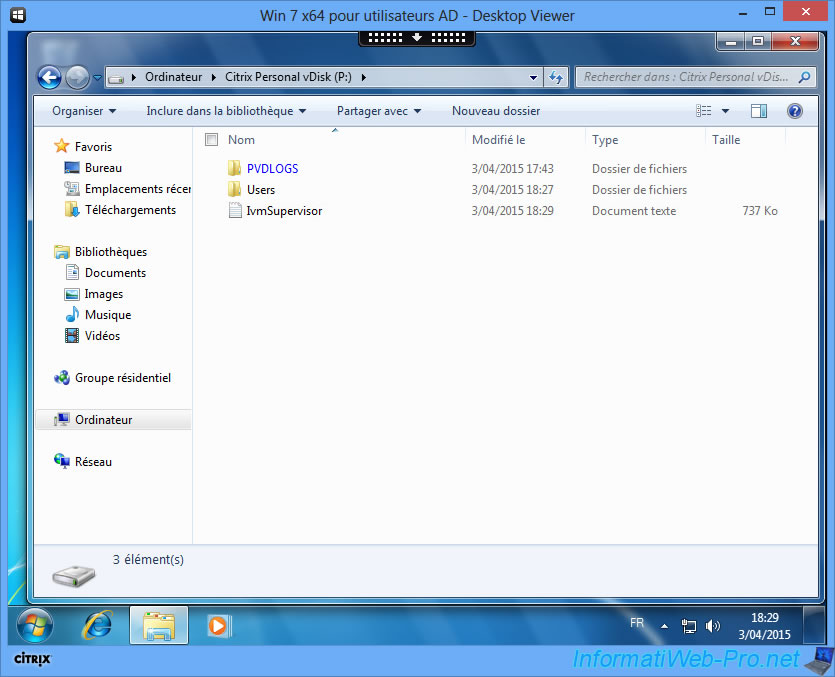
Task: Expand the Citrix Desktop Viewer toolbar handle
Action: pyautogui.click(x=417, y=37)
